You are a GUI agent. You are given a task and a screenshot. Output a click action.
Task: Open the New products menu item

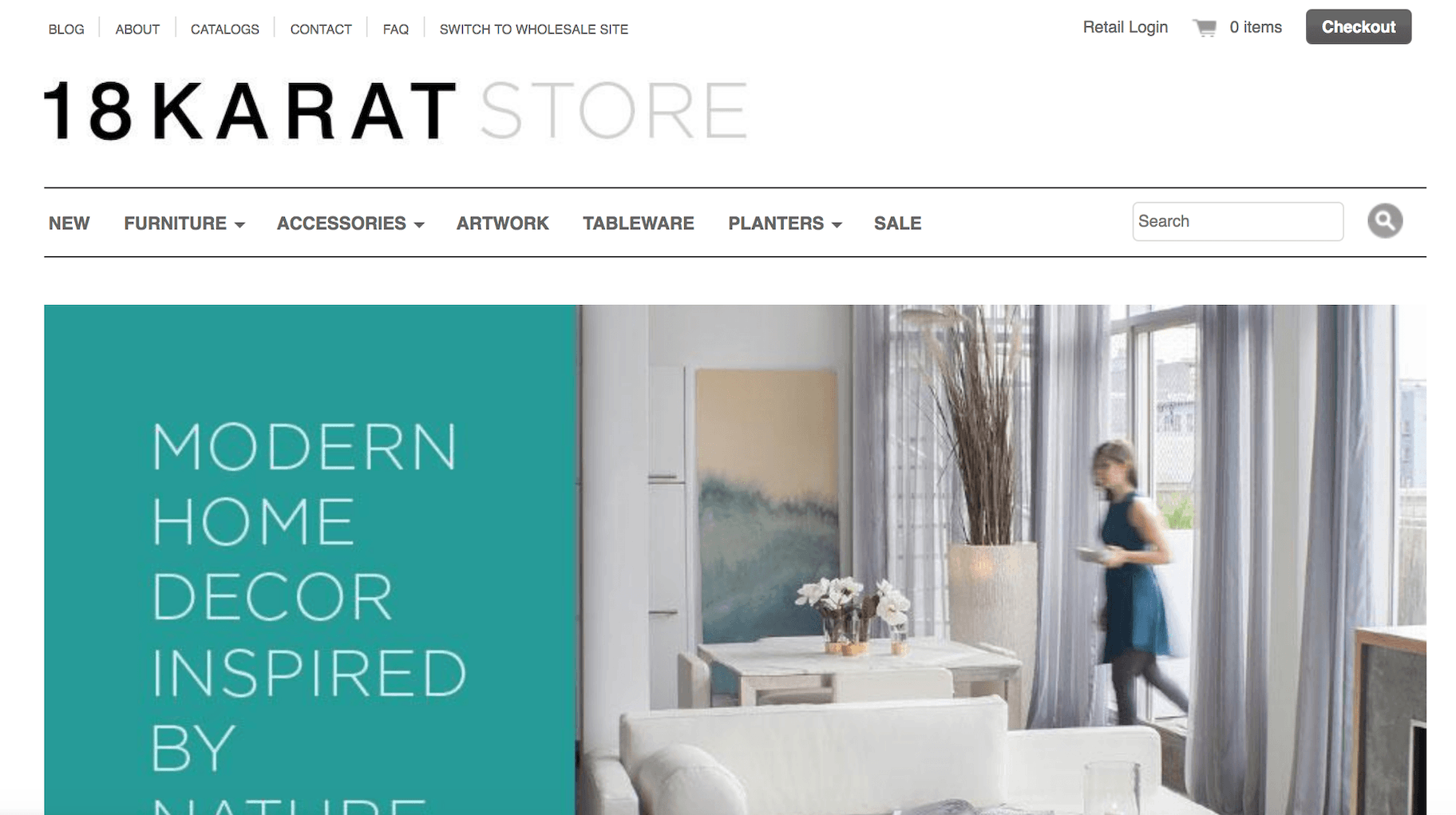pos(69,224)
